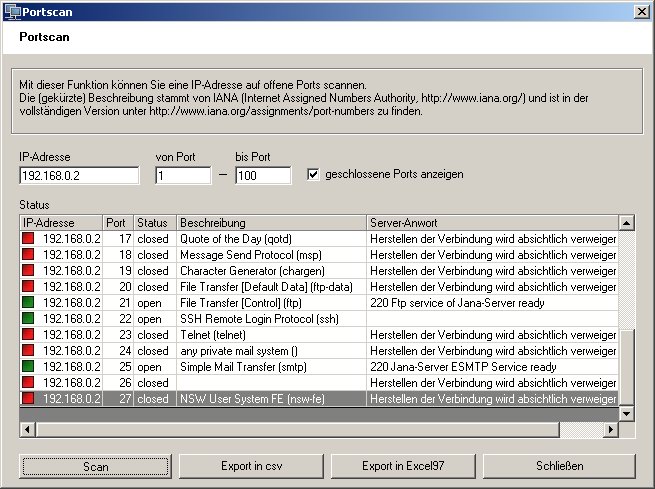Select 'Simple Mail Transfer (smtp)' cell
Image resolution: width=655 pixels, height=489 pixels.
tap(272, 367)
